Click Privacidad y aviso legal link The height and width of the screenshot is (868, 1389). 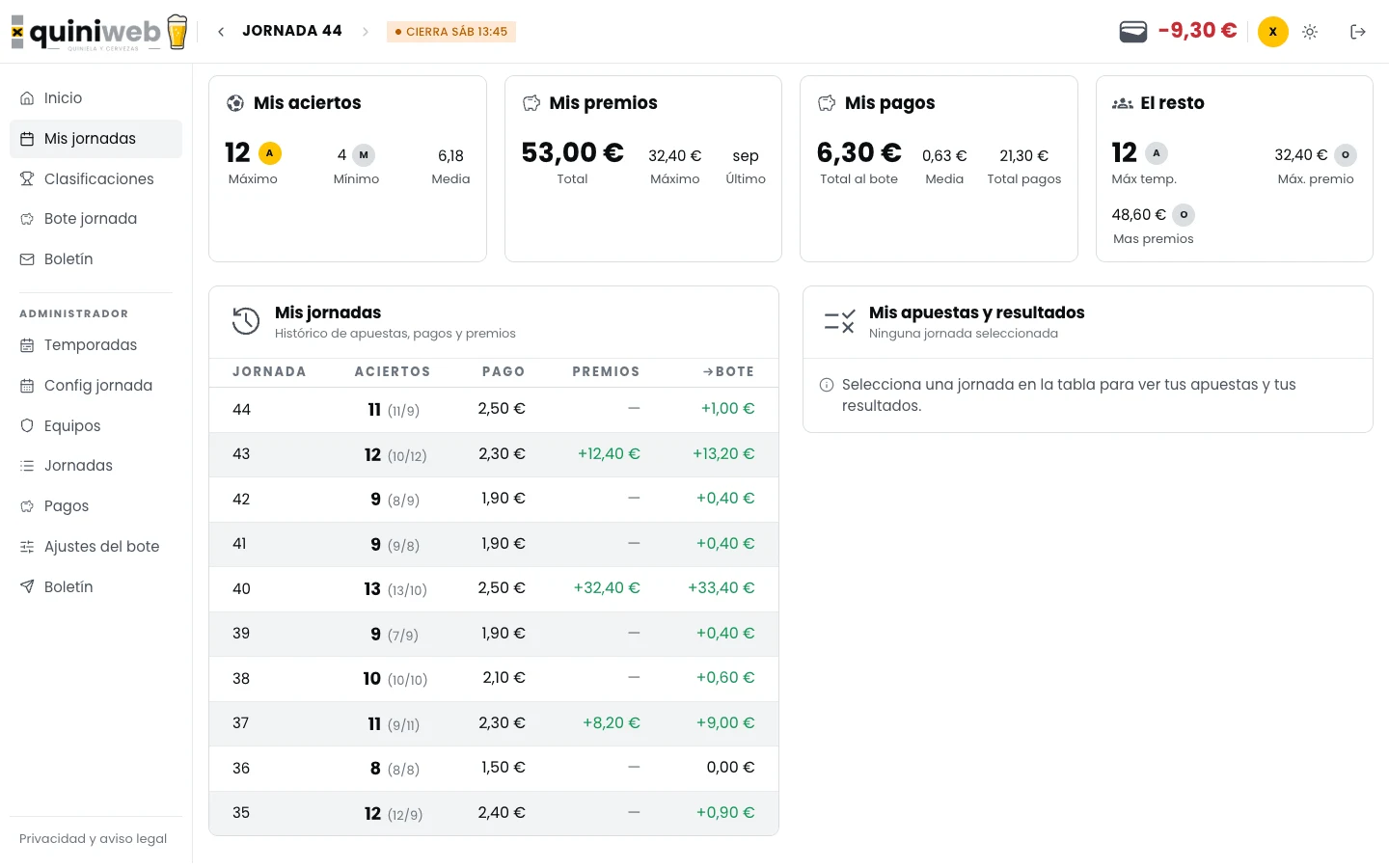pos(93,839)
